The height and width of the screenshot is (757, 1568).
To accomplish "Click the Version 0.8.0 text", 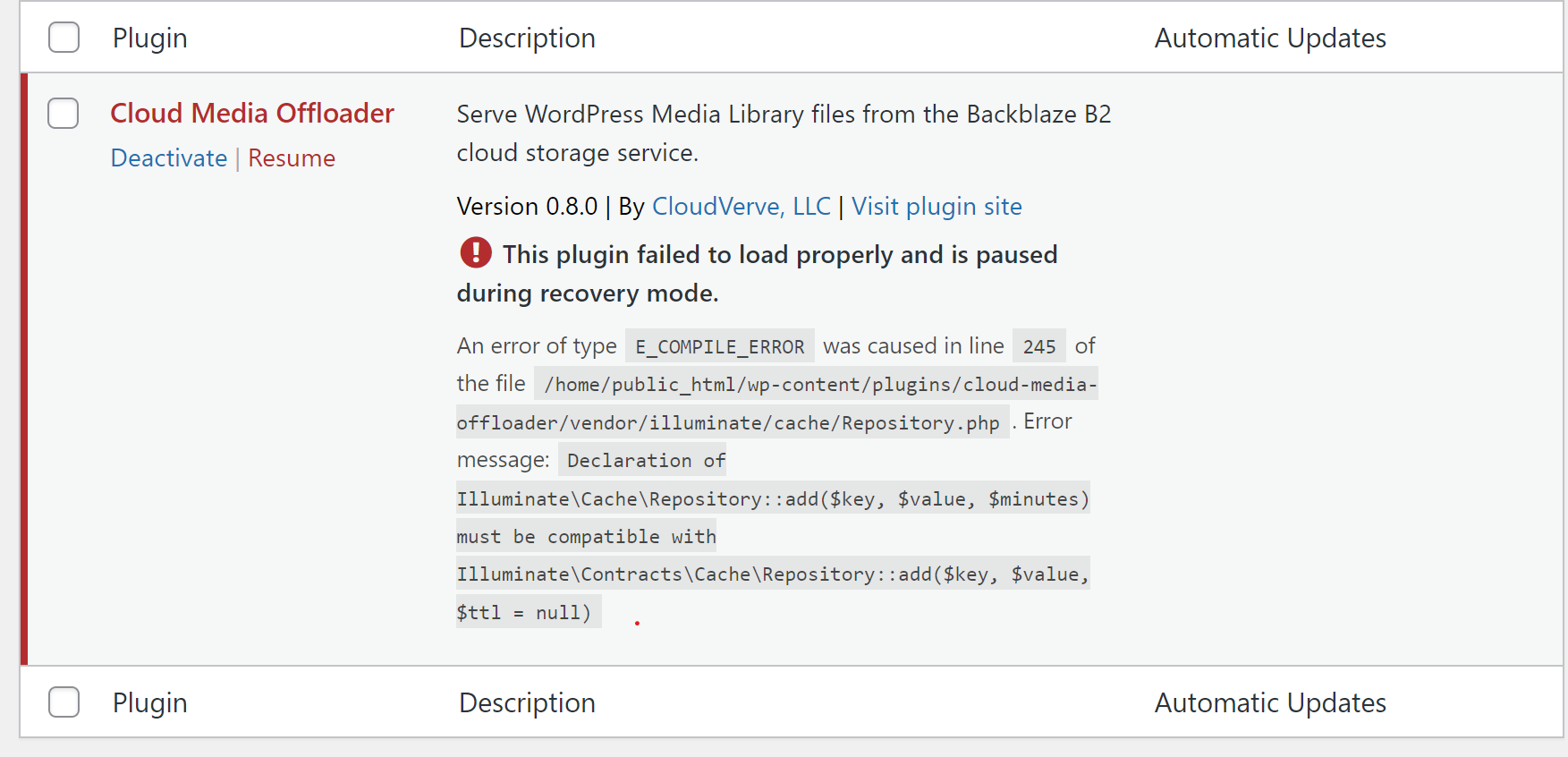I will pos(527,207).
